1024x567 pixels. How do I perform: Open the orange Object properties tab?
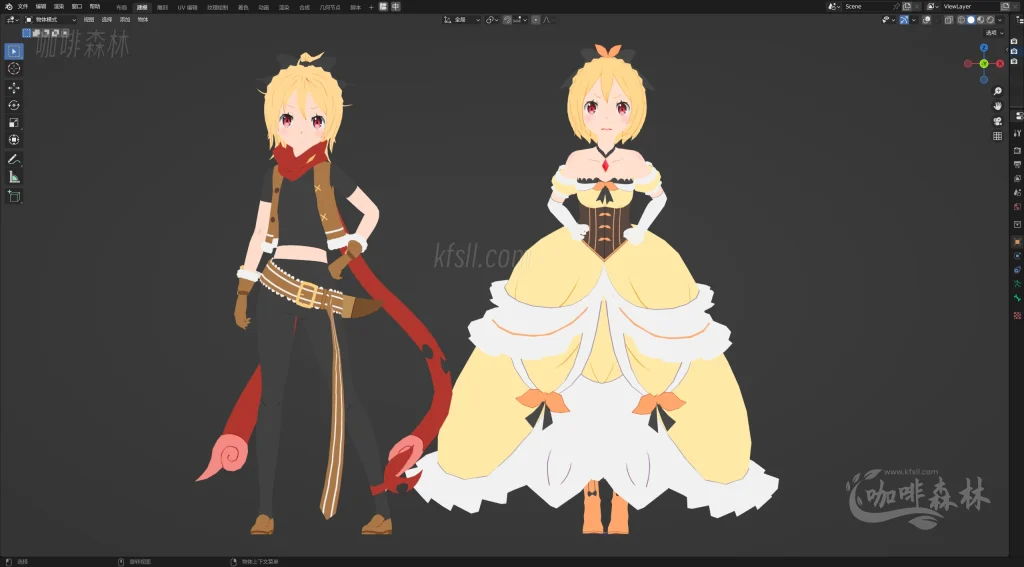pyautogui.click(x=1017, y=242)
